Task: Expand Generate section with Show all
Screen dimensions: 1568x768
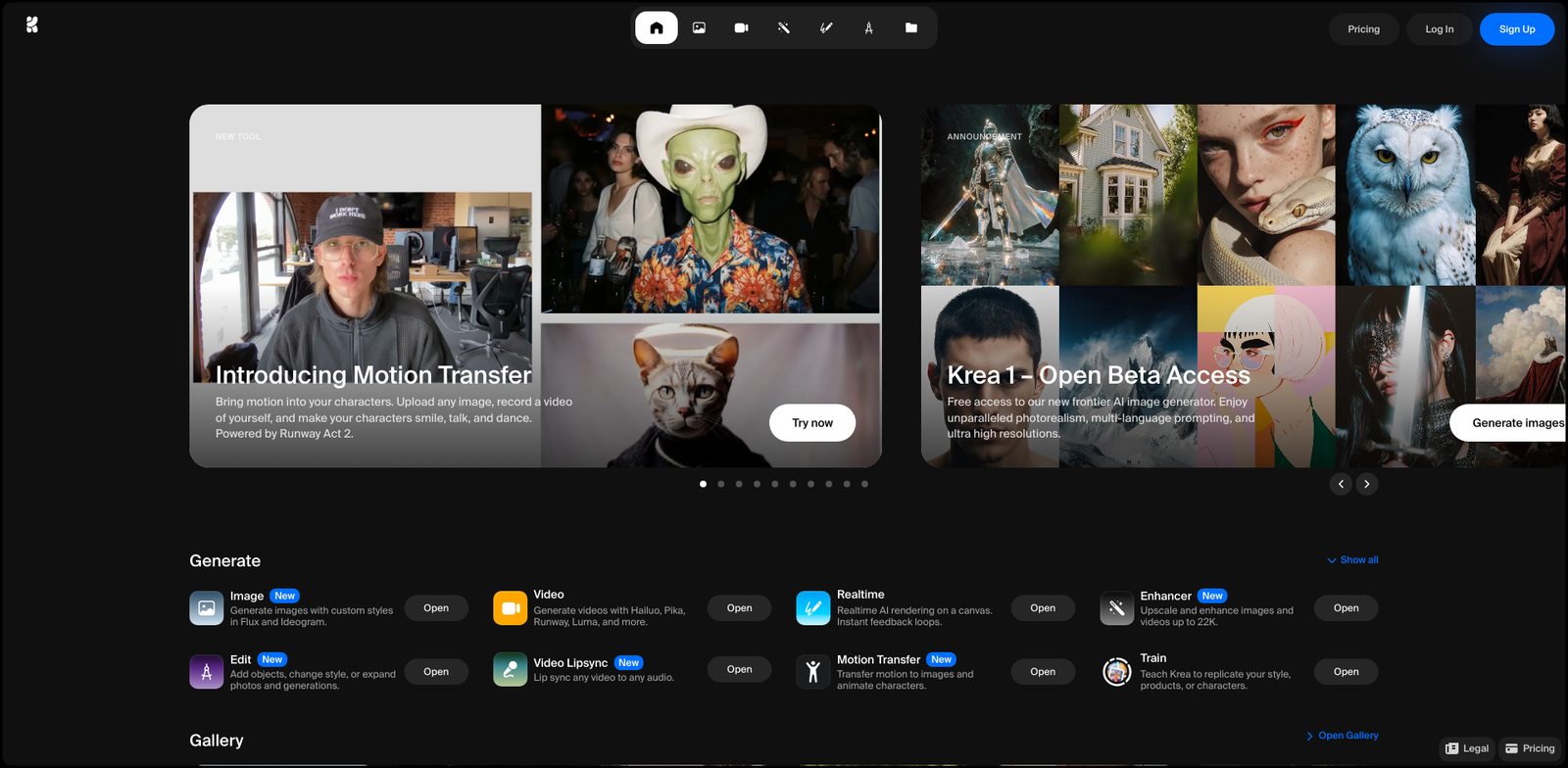Action: 1352,560
